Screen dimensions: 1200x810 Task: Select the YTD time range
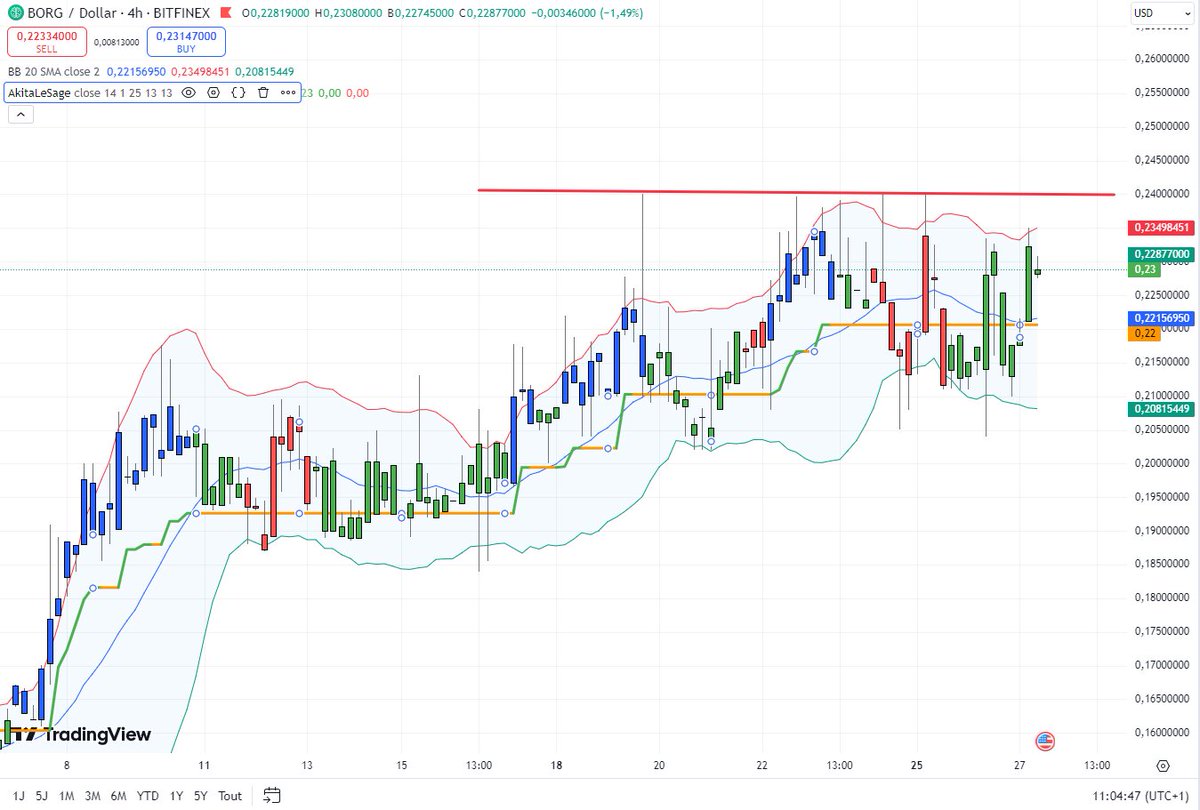point(148,796)
